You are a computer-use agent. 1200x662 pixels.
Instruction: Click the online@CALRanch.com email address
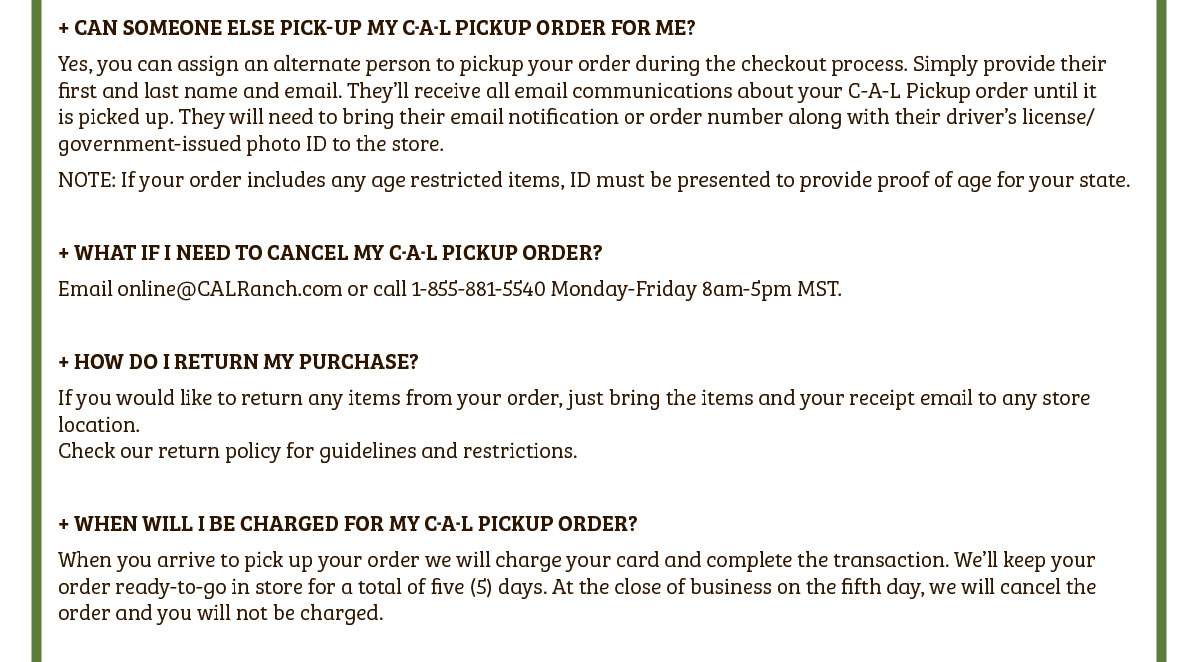point(230,289)
